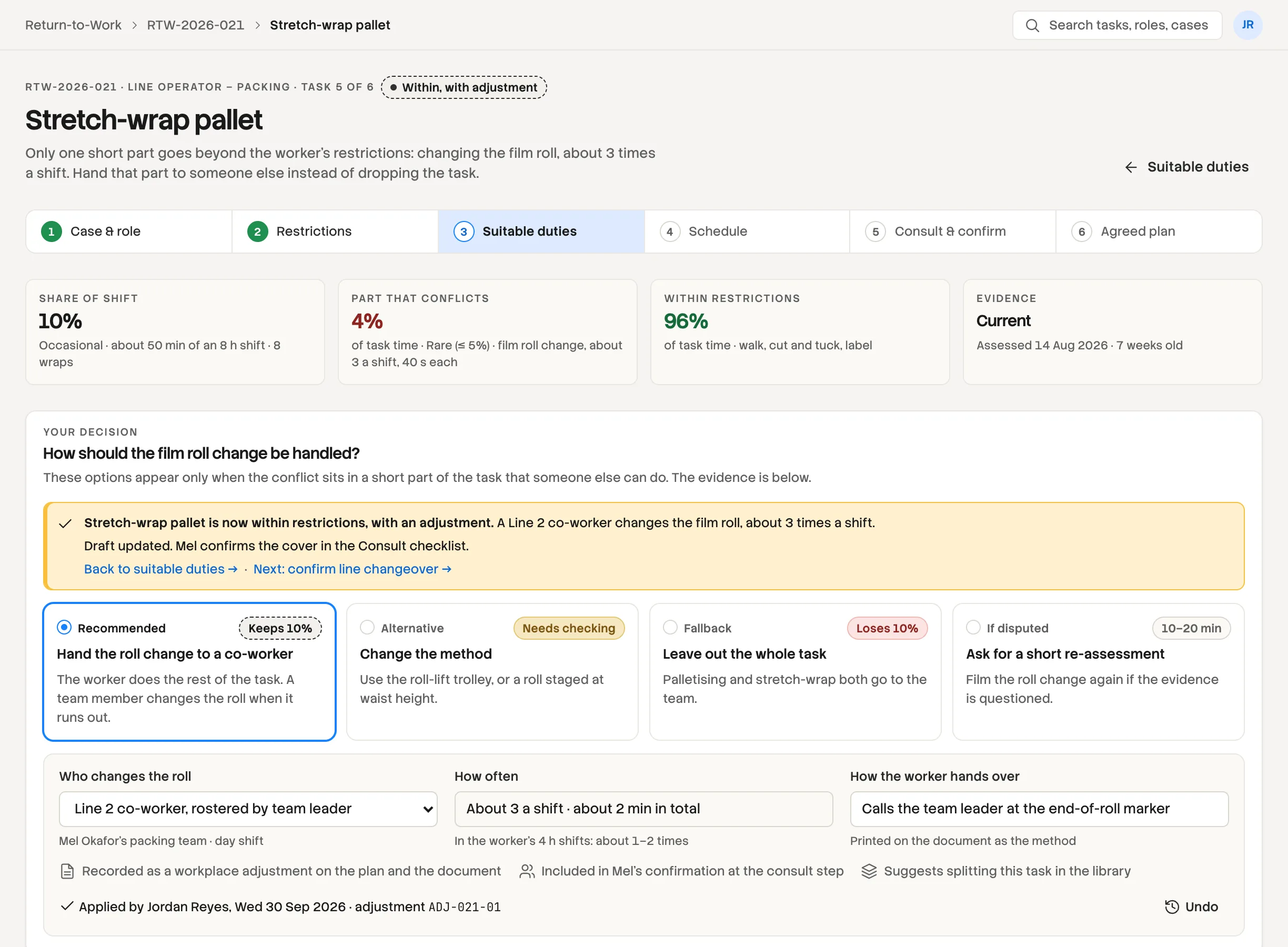The height and width of the screenshot is (947, 1288).
Task: Click the RTW-2026-021 breadcrumb
Action: pos(196,25)
